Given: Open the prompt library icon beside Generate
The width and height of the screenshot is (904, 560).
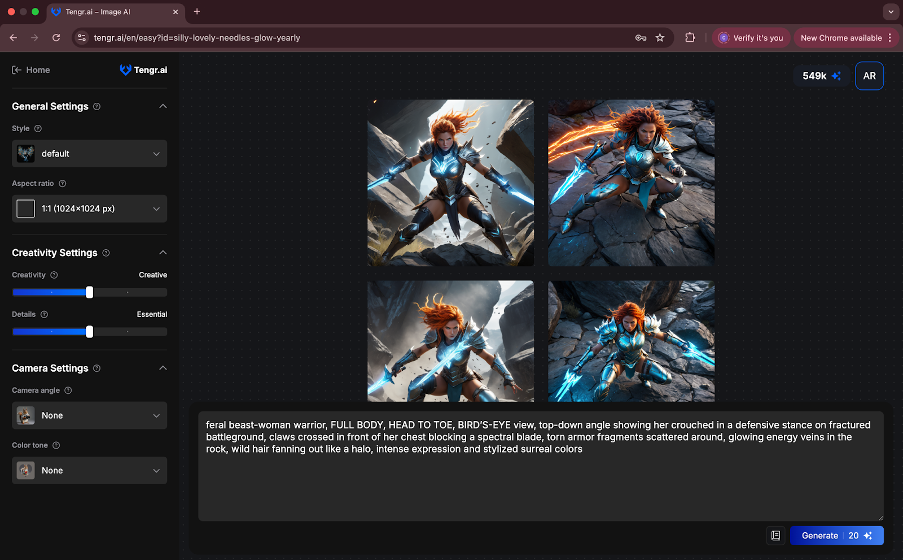Looking at the screenshot, I should [775, 536].
